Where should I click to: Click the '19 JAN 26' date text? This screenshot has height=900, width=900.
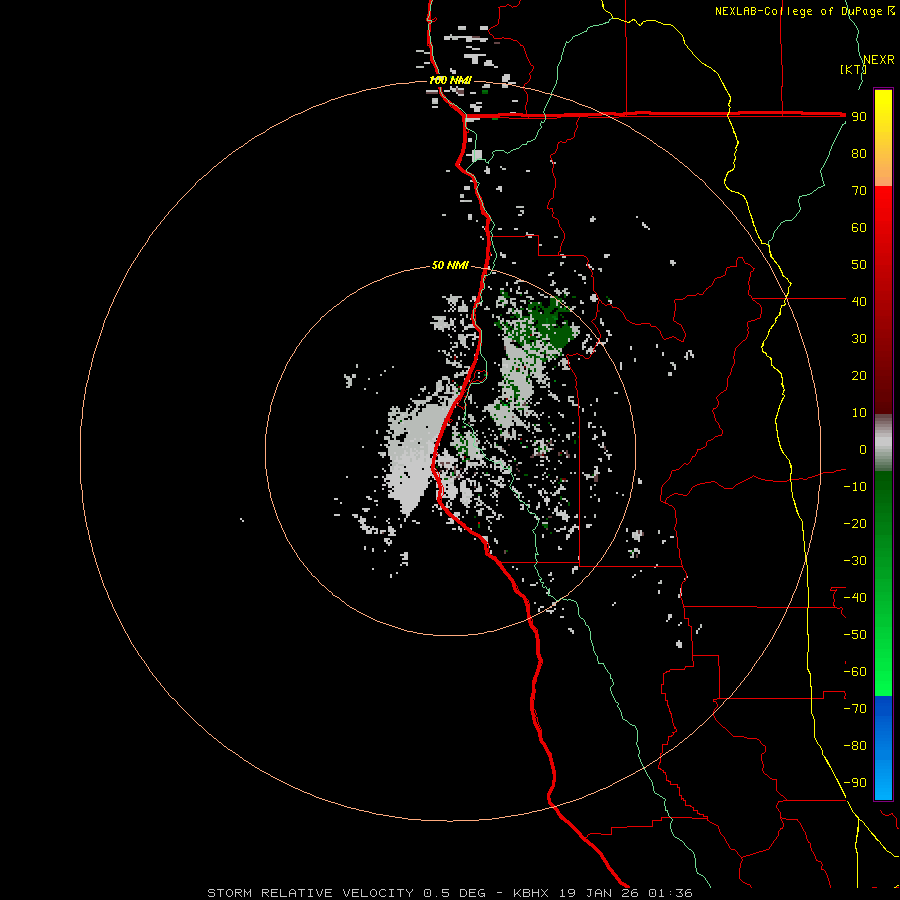tap(599, 893)
